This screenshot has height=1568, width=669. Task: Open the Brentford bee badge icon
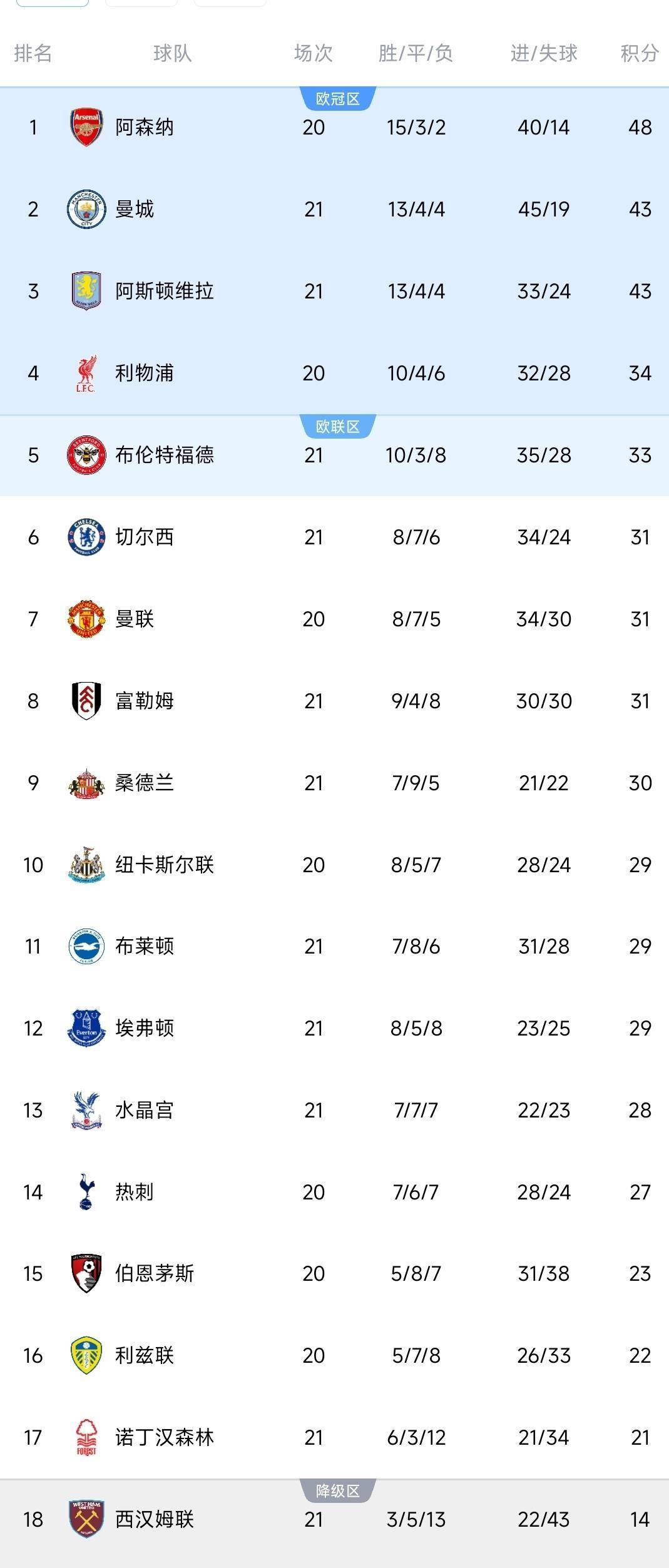[x=86, y=455]
